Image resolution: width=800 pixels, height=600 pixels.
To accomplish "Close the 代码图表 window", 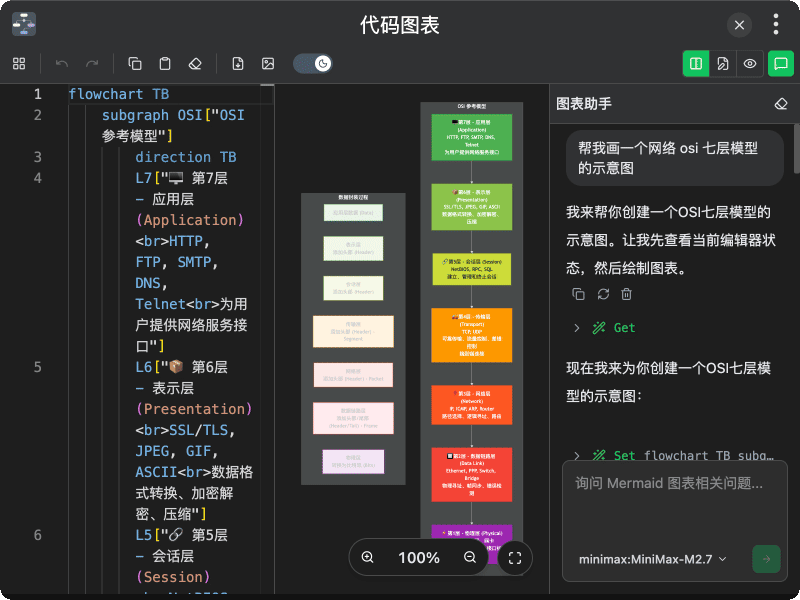I will point(739,24).
